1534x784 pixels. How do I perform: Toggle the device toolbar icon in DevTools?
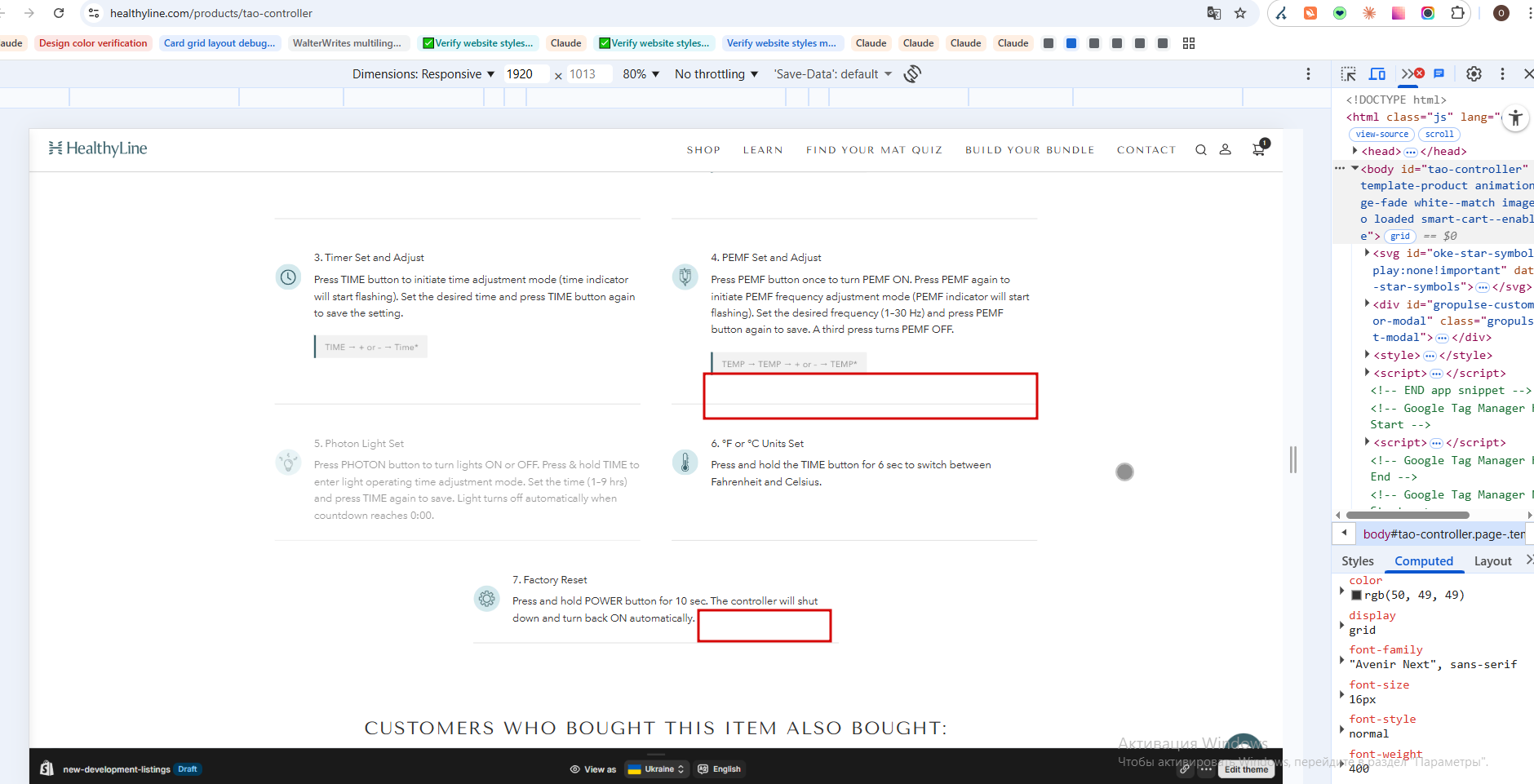(x=1377, y=74)
